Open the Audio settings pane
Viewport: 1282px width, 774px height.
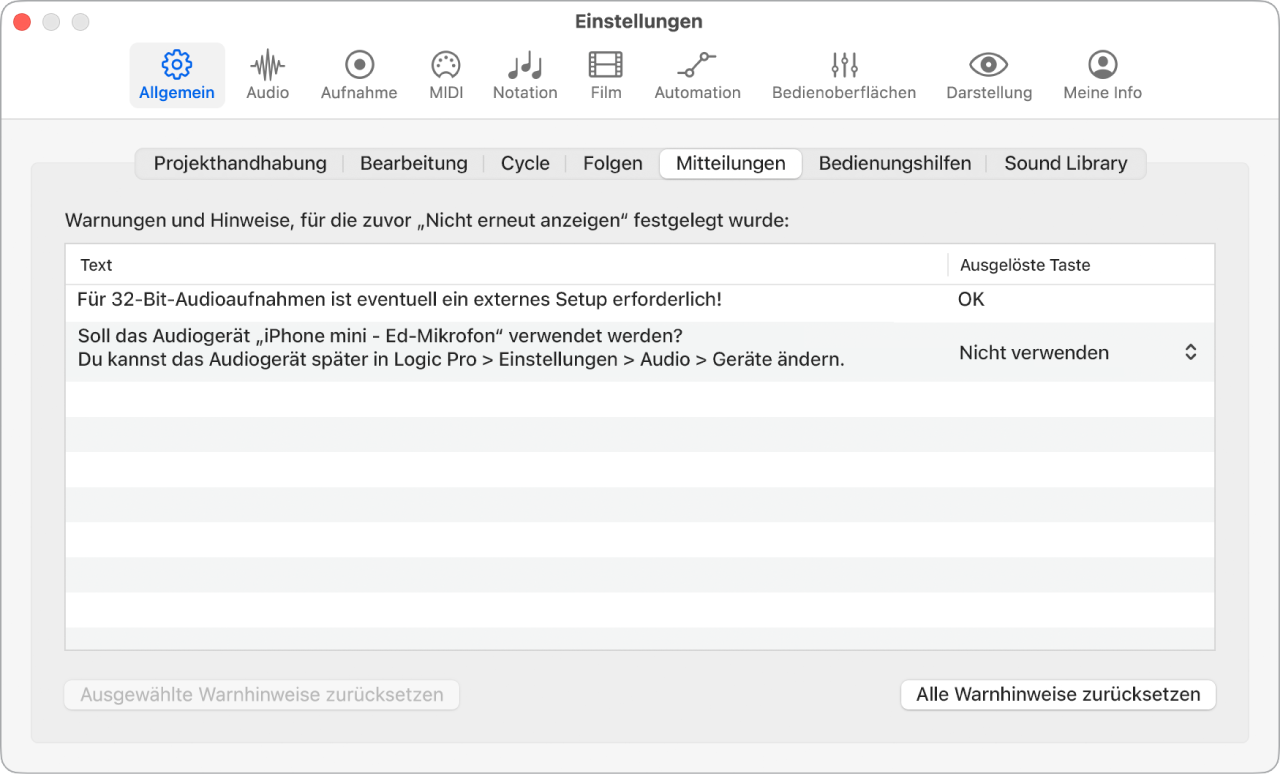(267, 75)
